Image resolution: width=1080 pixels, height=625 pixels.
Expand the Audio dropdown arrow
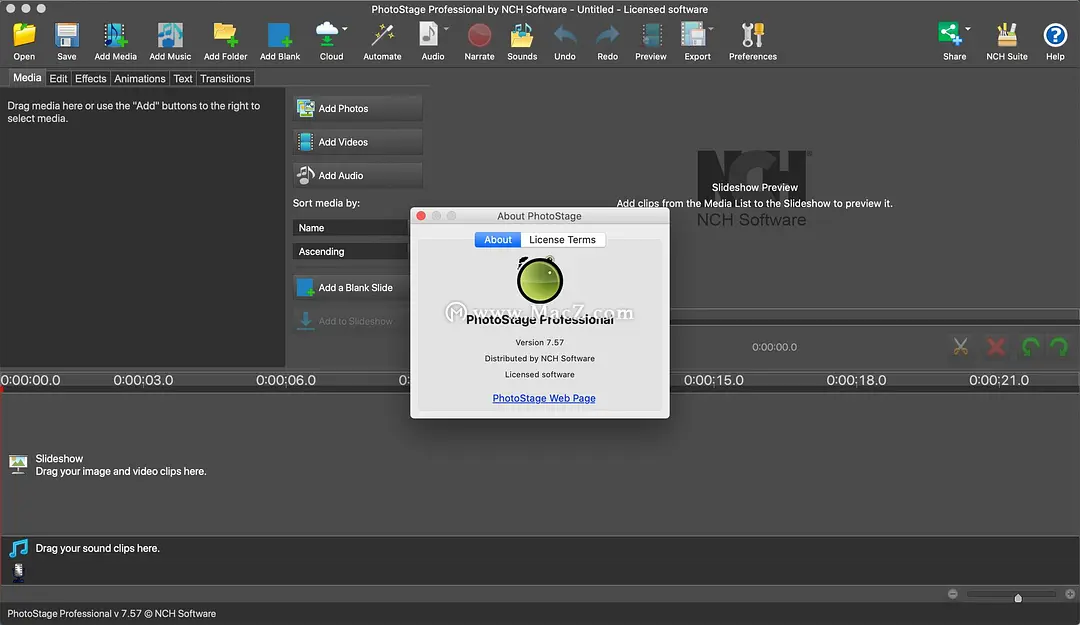[x=446, y=29]
